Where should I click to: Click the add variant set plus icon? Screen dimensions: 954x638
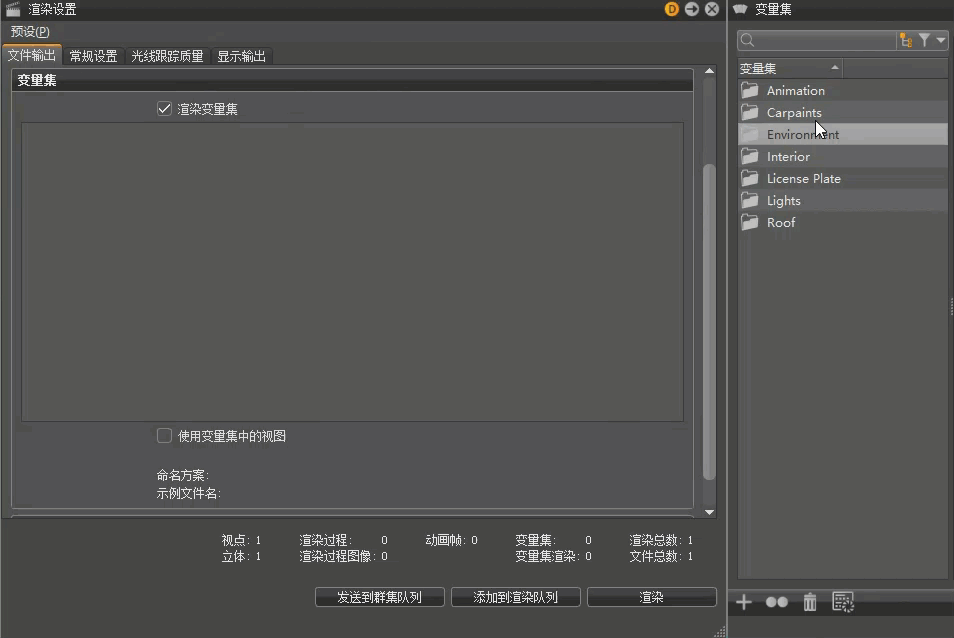coord(743,602)
